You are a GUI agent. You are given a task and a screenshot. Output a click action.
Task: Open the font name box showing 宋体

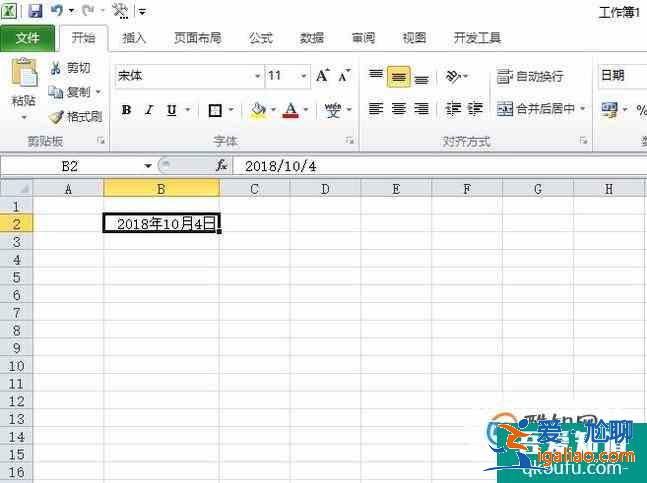click(x=189, y=76)
